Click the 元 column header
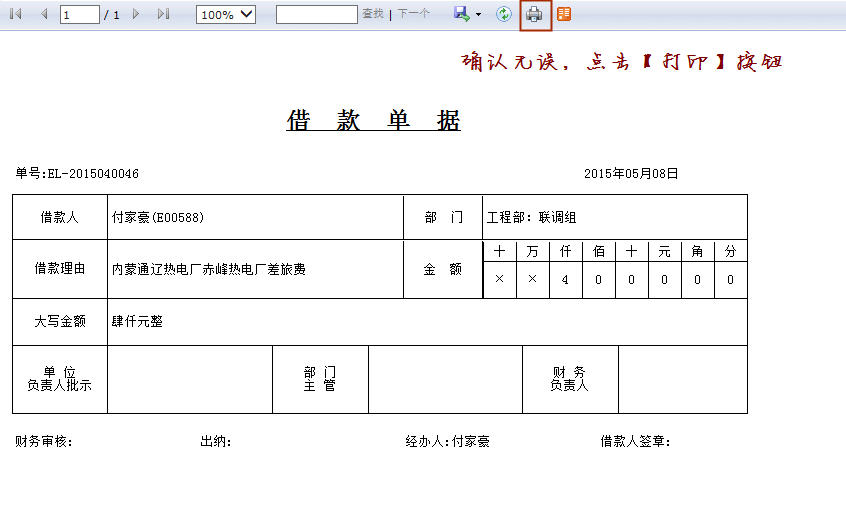The image size is (846, 510). [665, 251]
